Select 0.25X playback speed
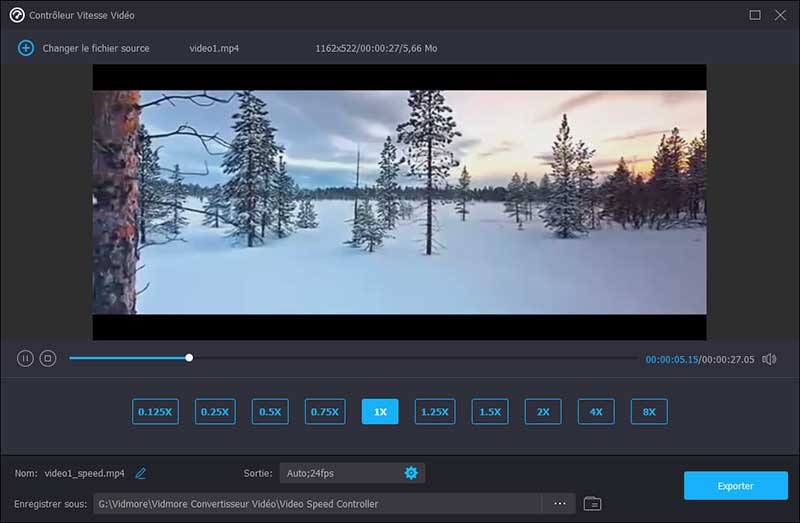800x523 pixels. click(x=214, y=411)
